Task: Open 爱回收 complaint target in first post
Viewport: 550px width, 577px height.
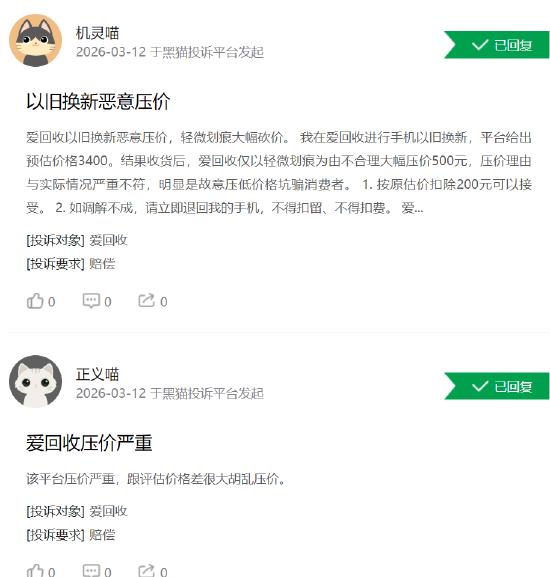Action: click(x=108, y=240)
